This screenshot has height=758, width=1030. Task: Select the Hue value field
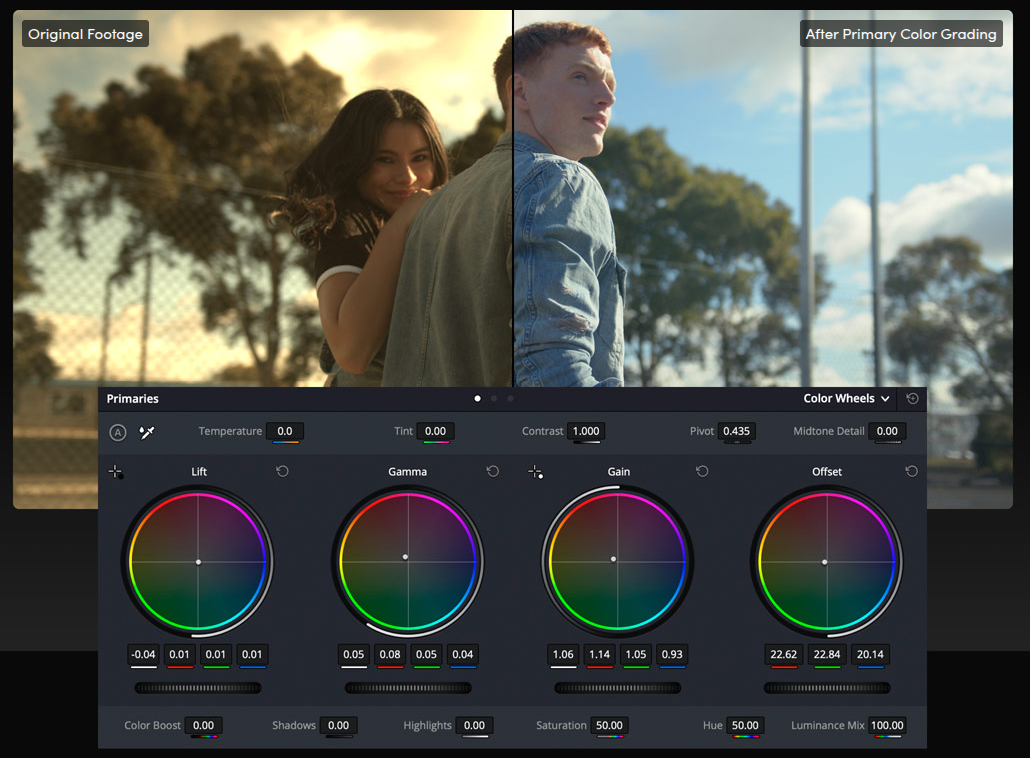[x=745, y=725]
